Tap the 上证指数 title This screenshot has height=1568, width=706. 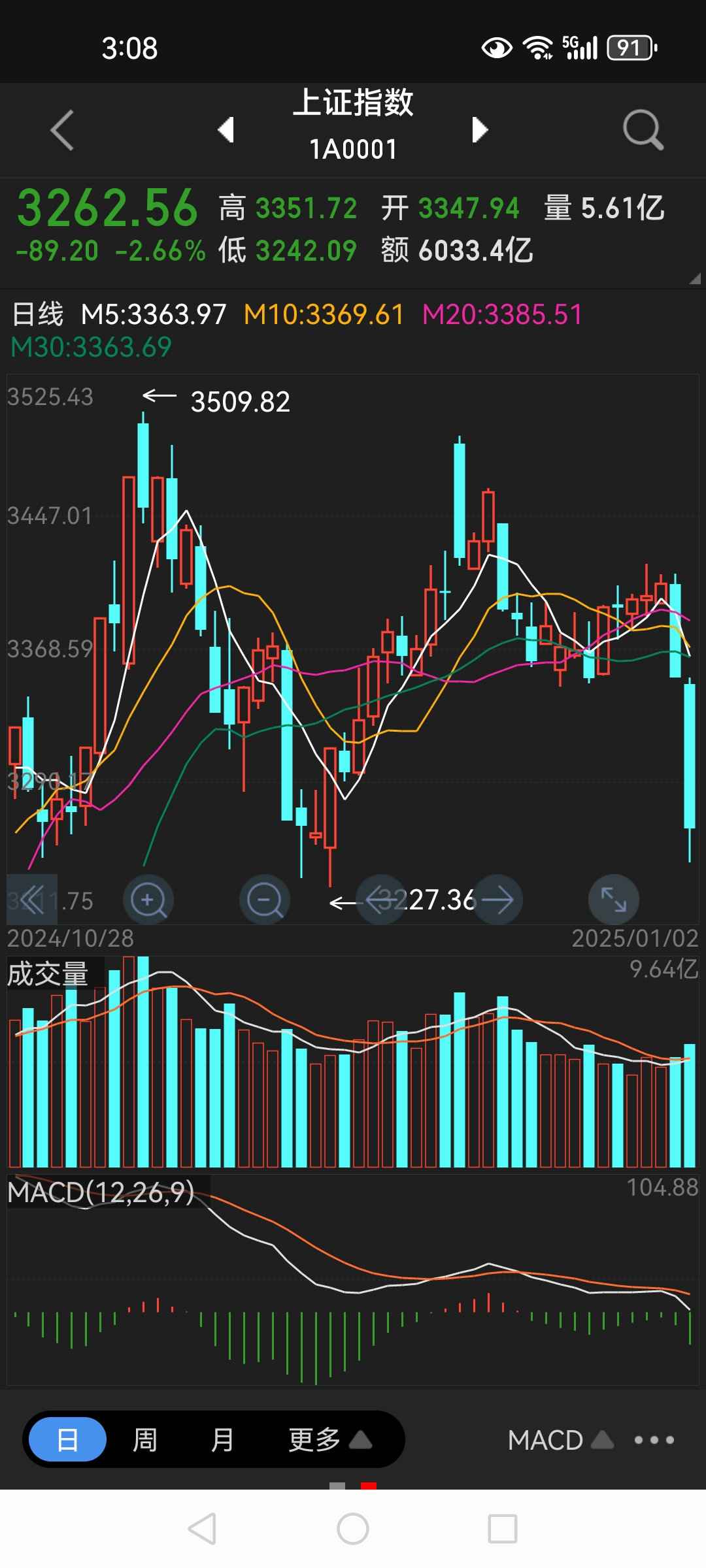353,103
